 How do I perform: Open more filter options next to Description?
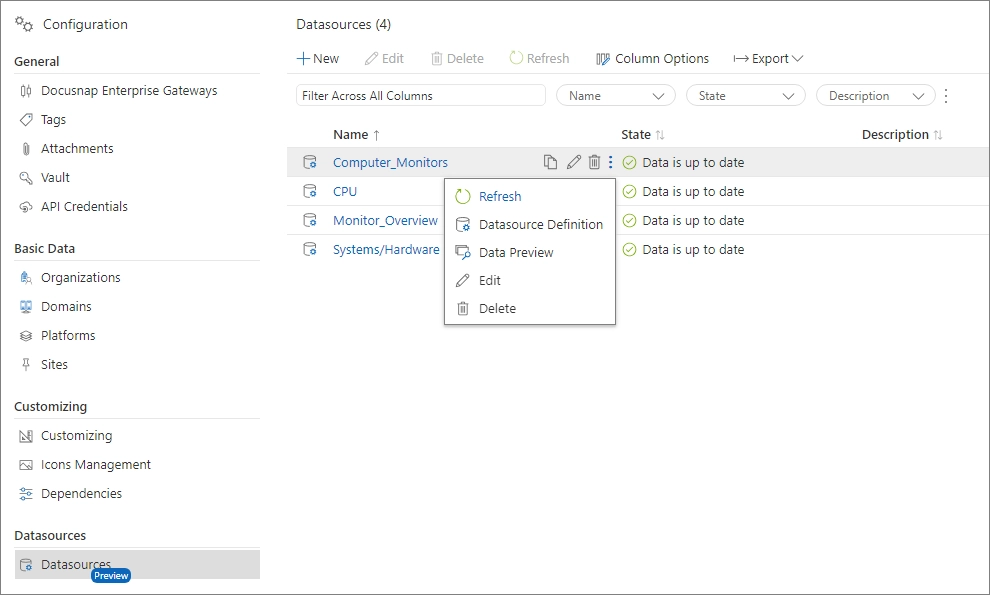pyautogui.click(x=946, y=96)
